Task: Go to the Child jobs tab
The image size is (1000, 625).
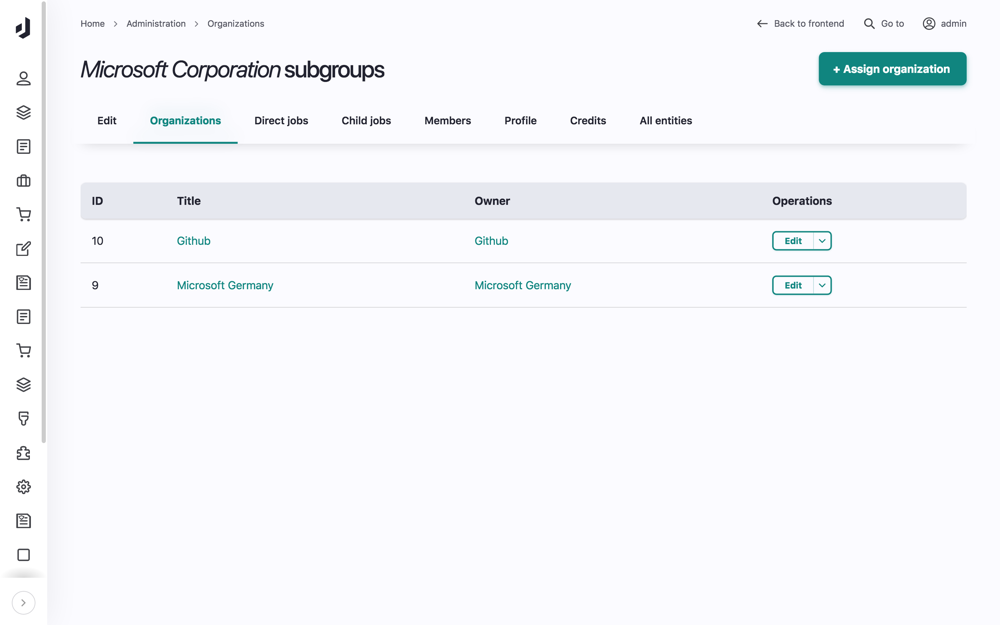Action: [x=366, y=121]
